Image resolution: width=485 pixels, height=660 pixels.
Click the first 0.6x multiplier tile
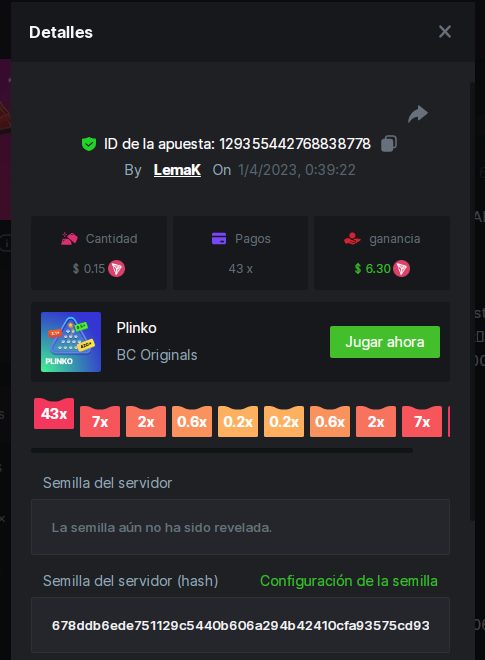tap(192, 421)
